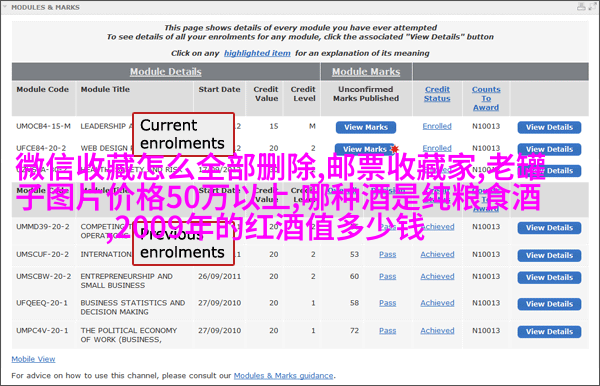Select module code UMSCUF-20-2
Viewport: 600px width, 386px height.
[42, 254]
